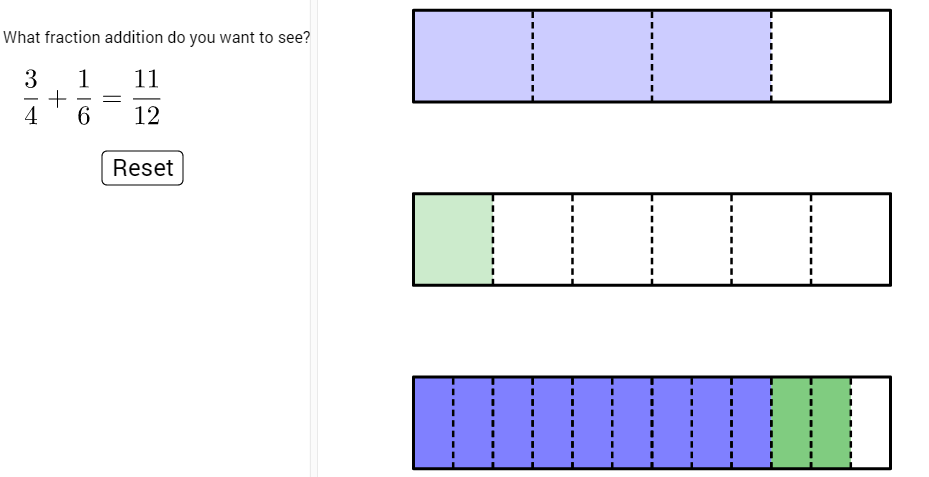Click the plus sign between the fractions
The image size is (929, 477).
click(x=57, y=98)
